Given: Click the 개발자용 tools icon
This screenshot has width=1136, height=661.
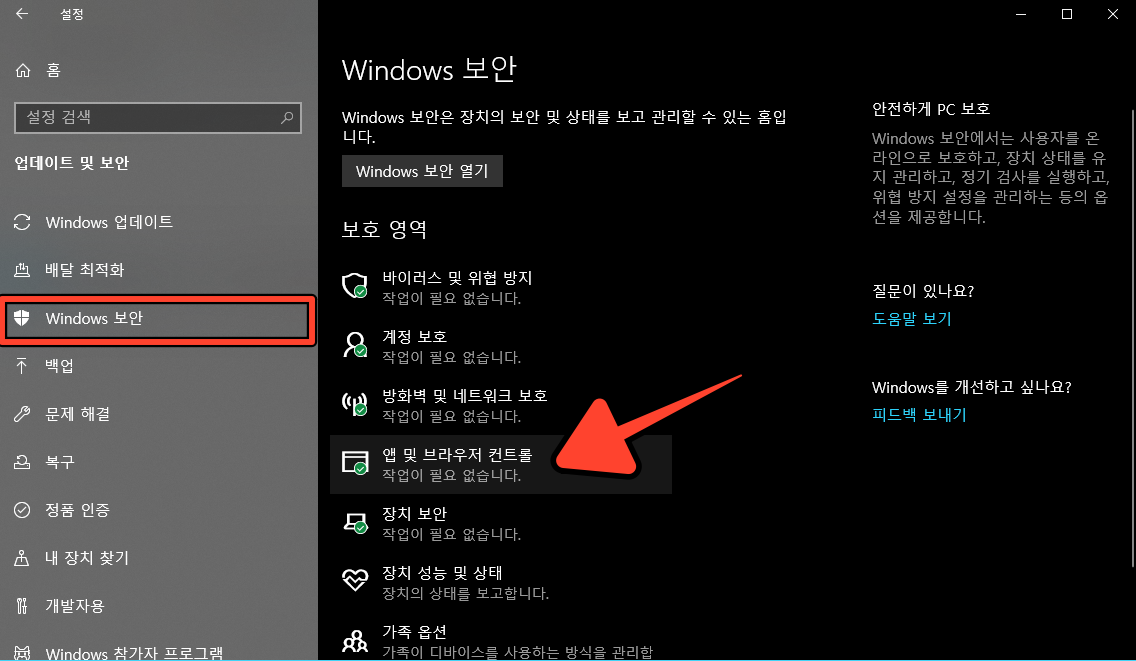Looking at the screenshot, I should (x=22, y=605).
